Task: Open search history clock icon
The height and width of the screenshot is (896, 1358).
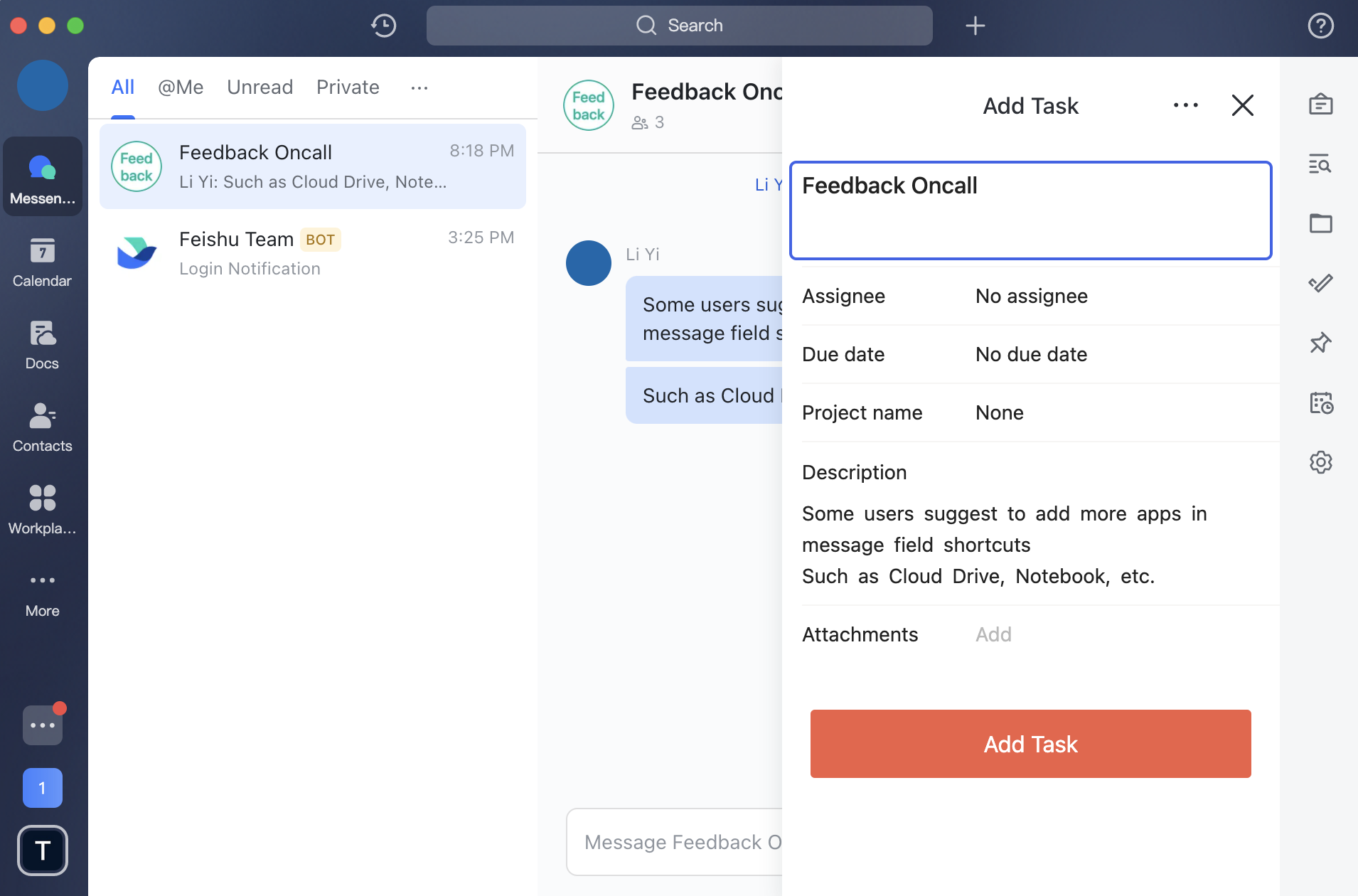Action: (x=383, y=25)
